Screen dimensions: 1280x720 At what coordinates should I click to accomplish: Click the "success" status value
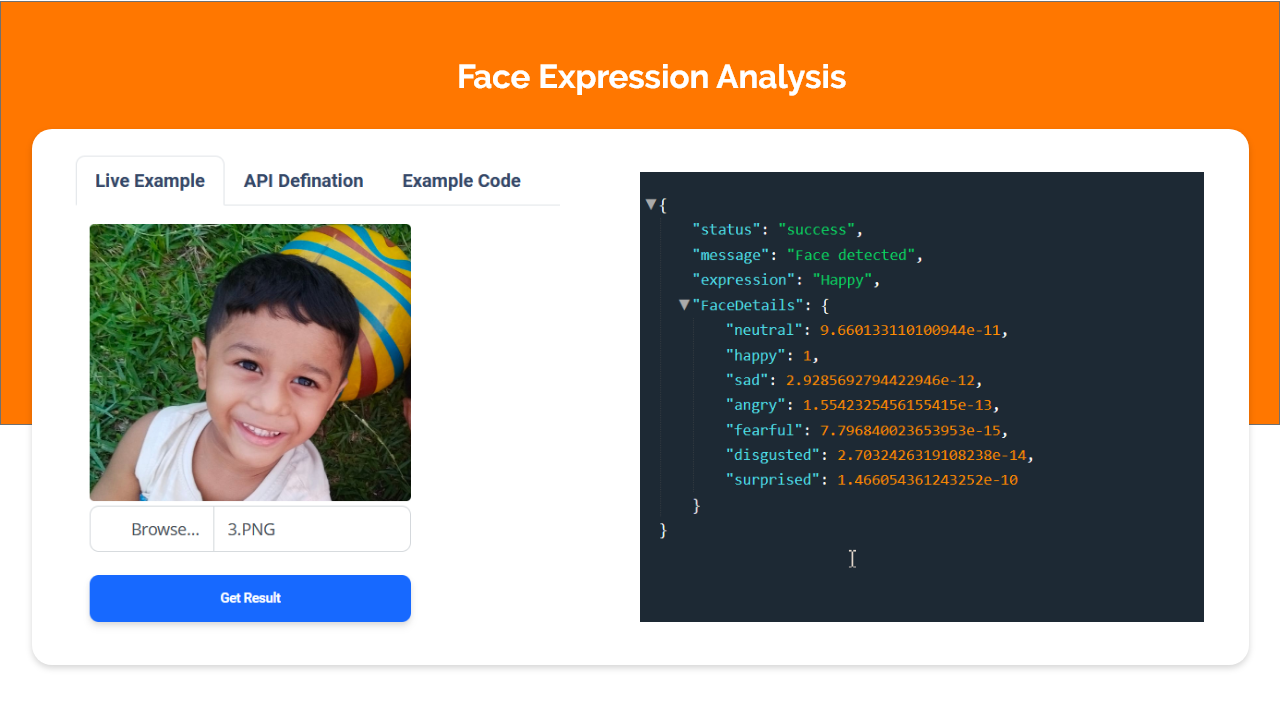(815, 230)
